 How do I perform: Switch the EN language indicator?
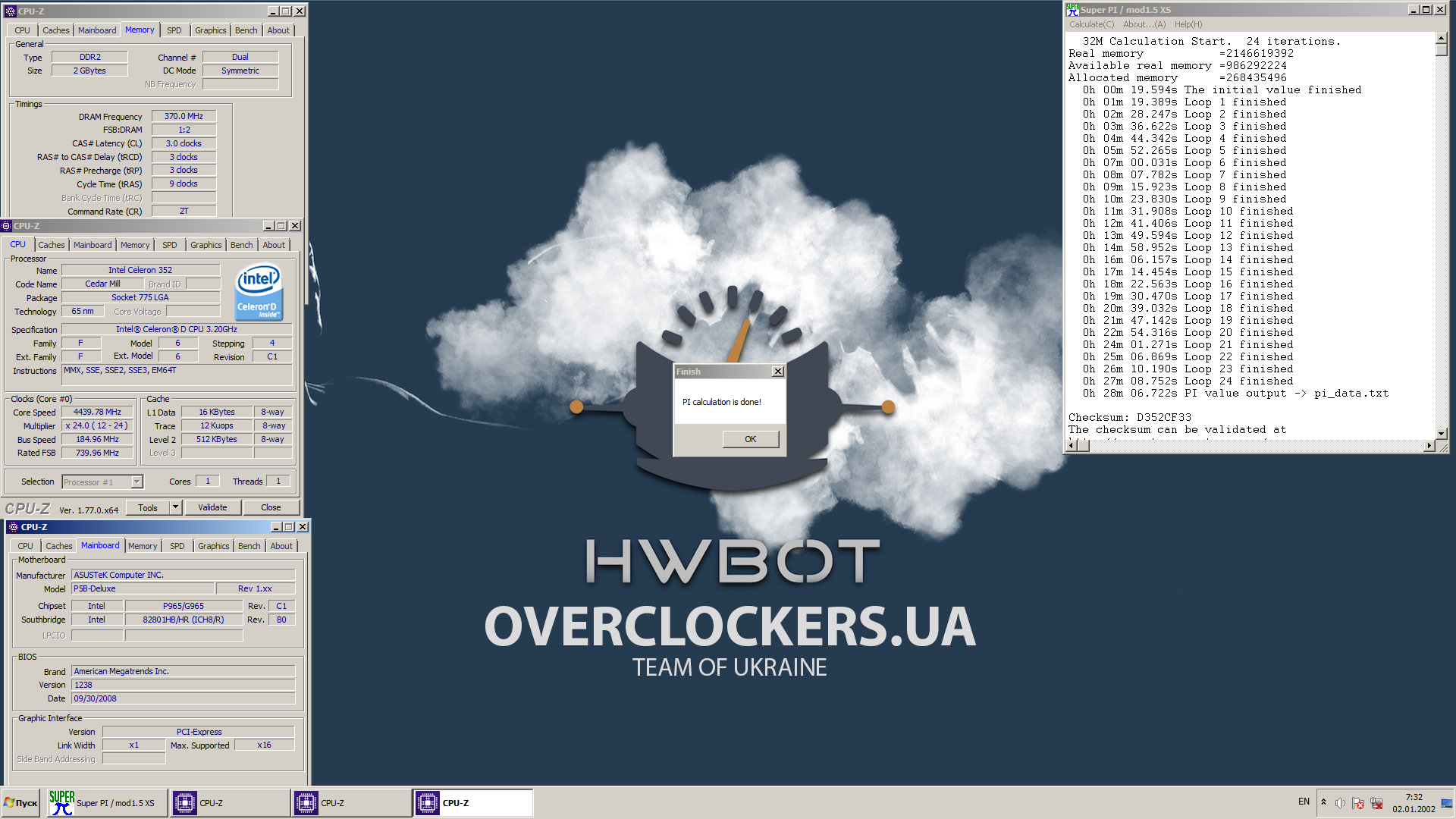click(x=1304, y=802)
